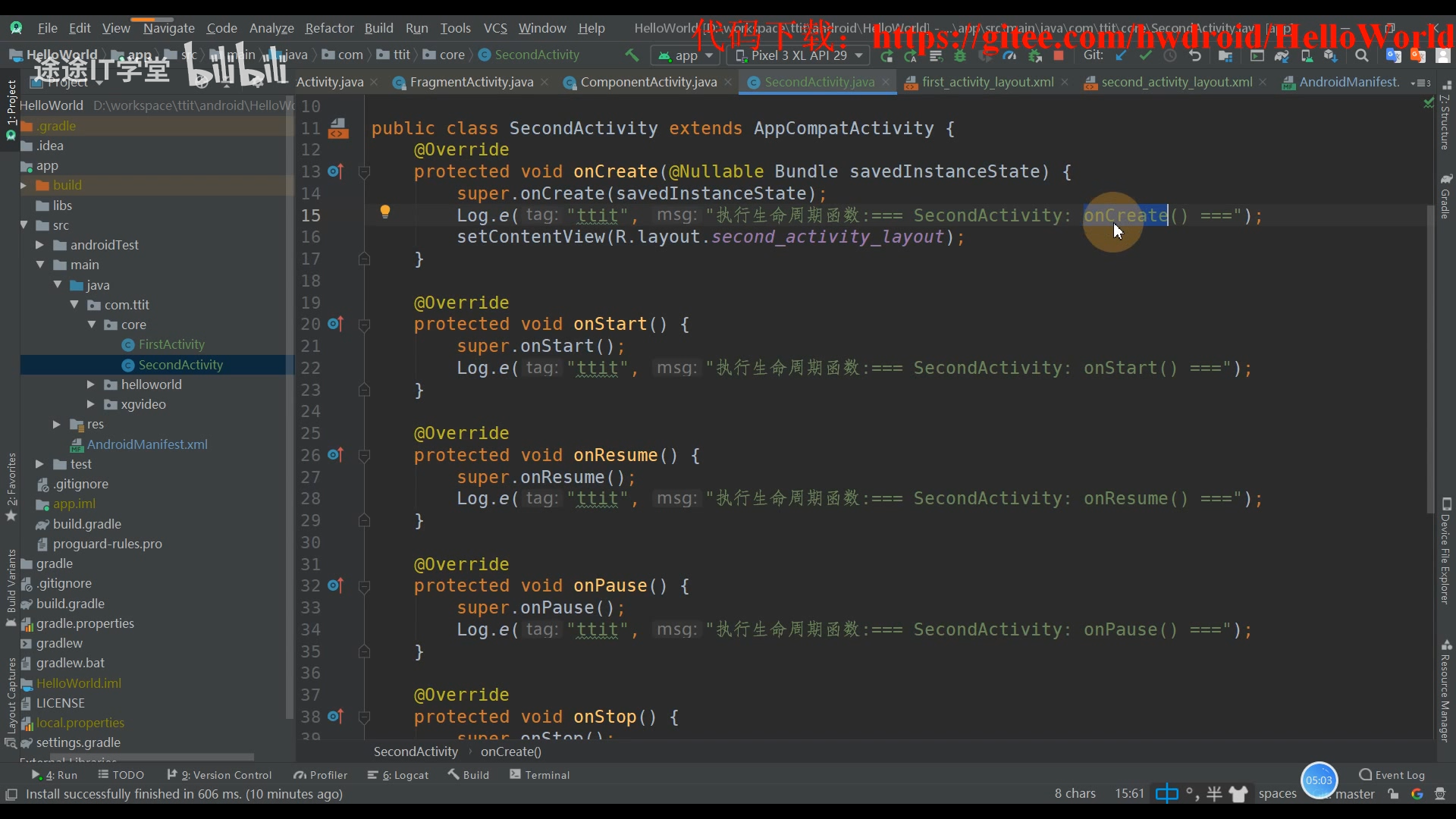Click the Profile app gauge icon
The width and height of the screenshot is (1456, 819).
1009,55
